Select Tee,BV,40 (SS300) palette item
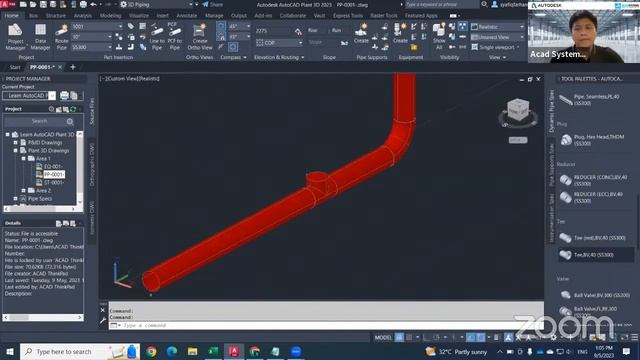Image resolution: width=640 pixels, height=360 pixels. (x=595, y=255)
